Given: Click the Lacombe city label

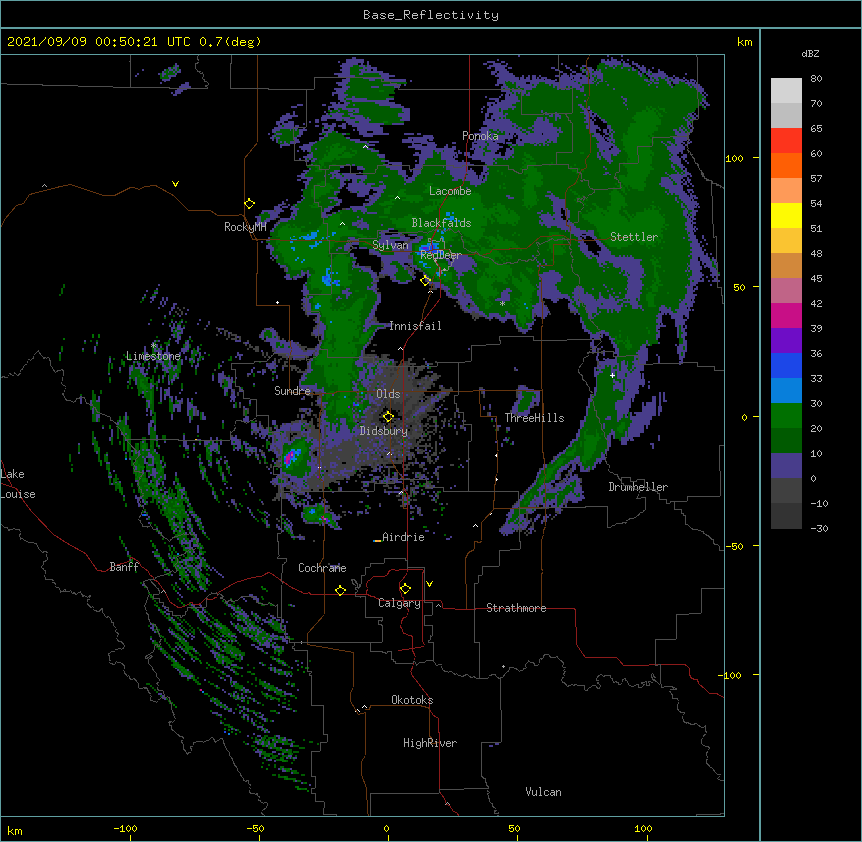Looking at the screenshot, I should (x=450, y=191).
